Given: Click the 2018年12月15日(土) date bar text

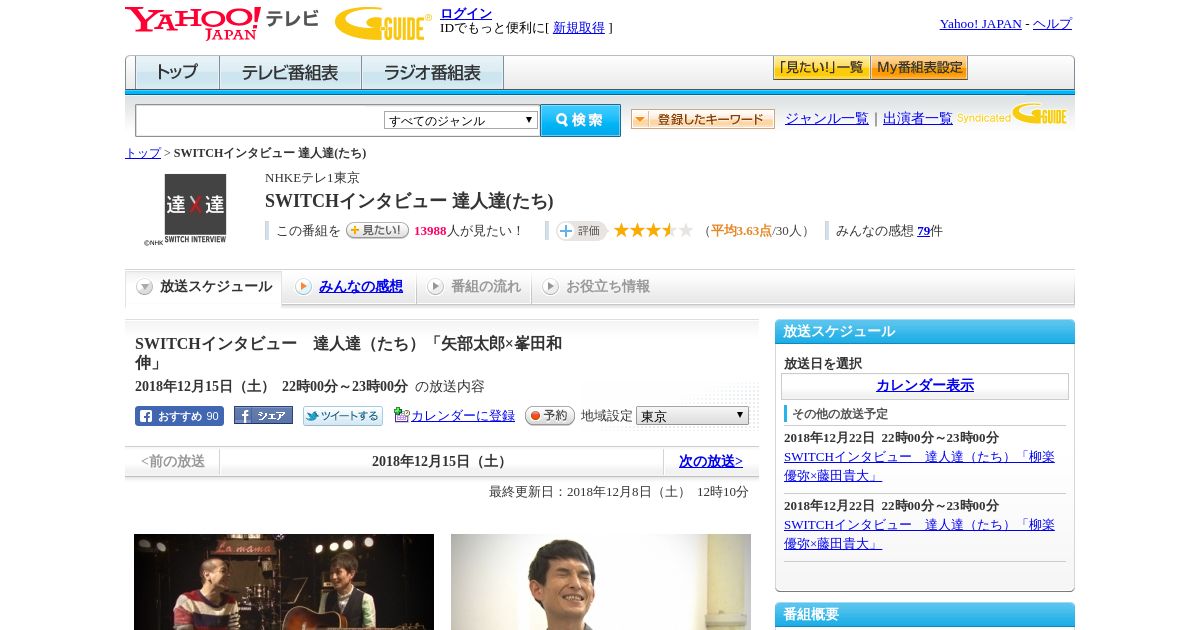Looking at the screenshot, I should click(441, 462).
